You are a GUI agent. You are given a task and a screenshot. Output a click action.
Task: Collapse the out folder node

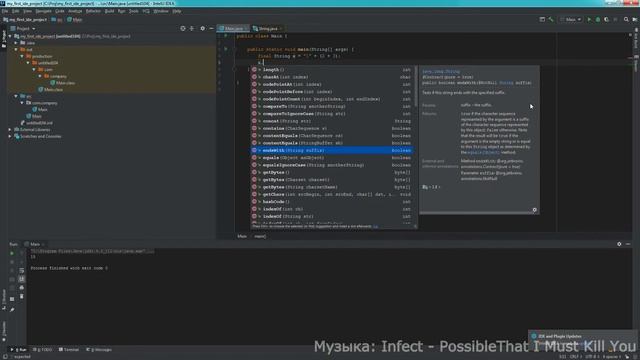(16, 49)
